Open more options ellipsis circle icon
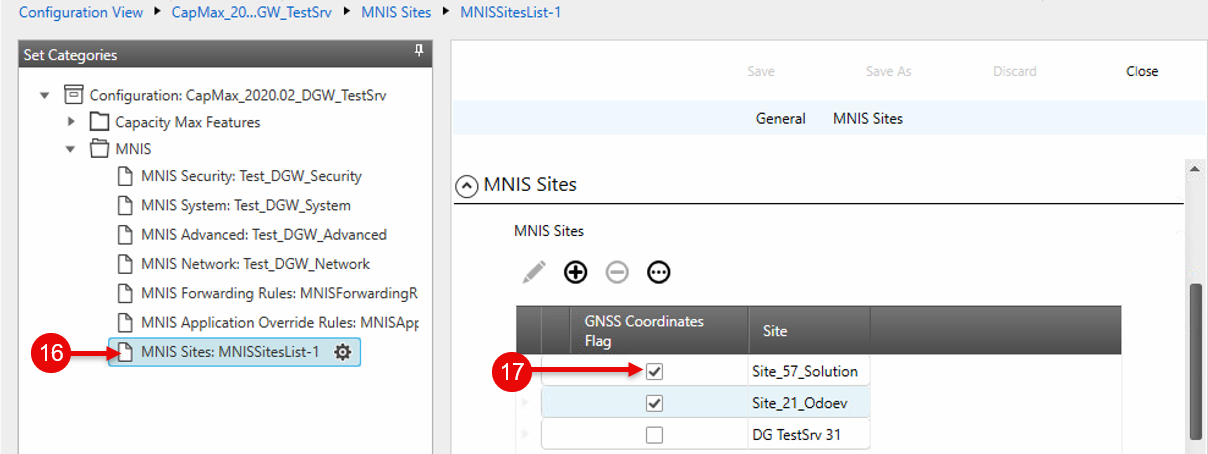The height and width of the screenshot is (454, 1208). [658, 271]
